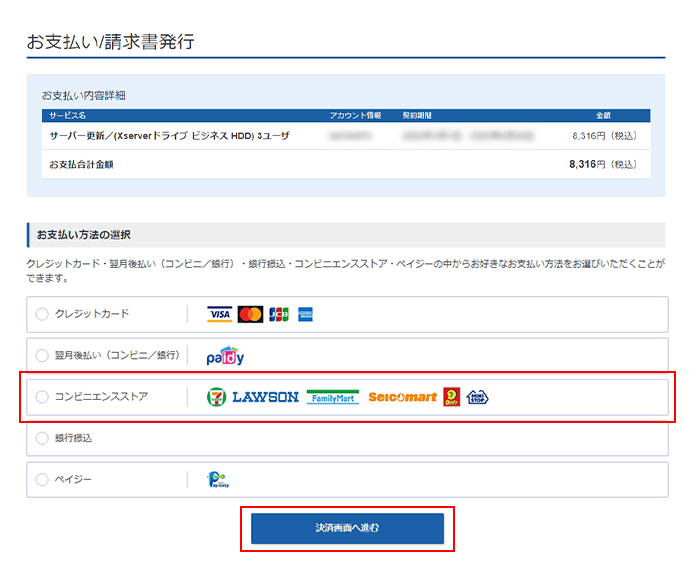Click the bold 8,316円 total amount

[x=587, y=165]
